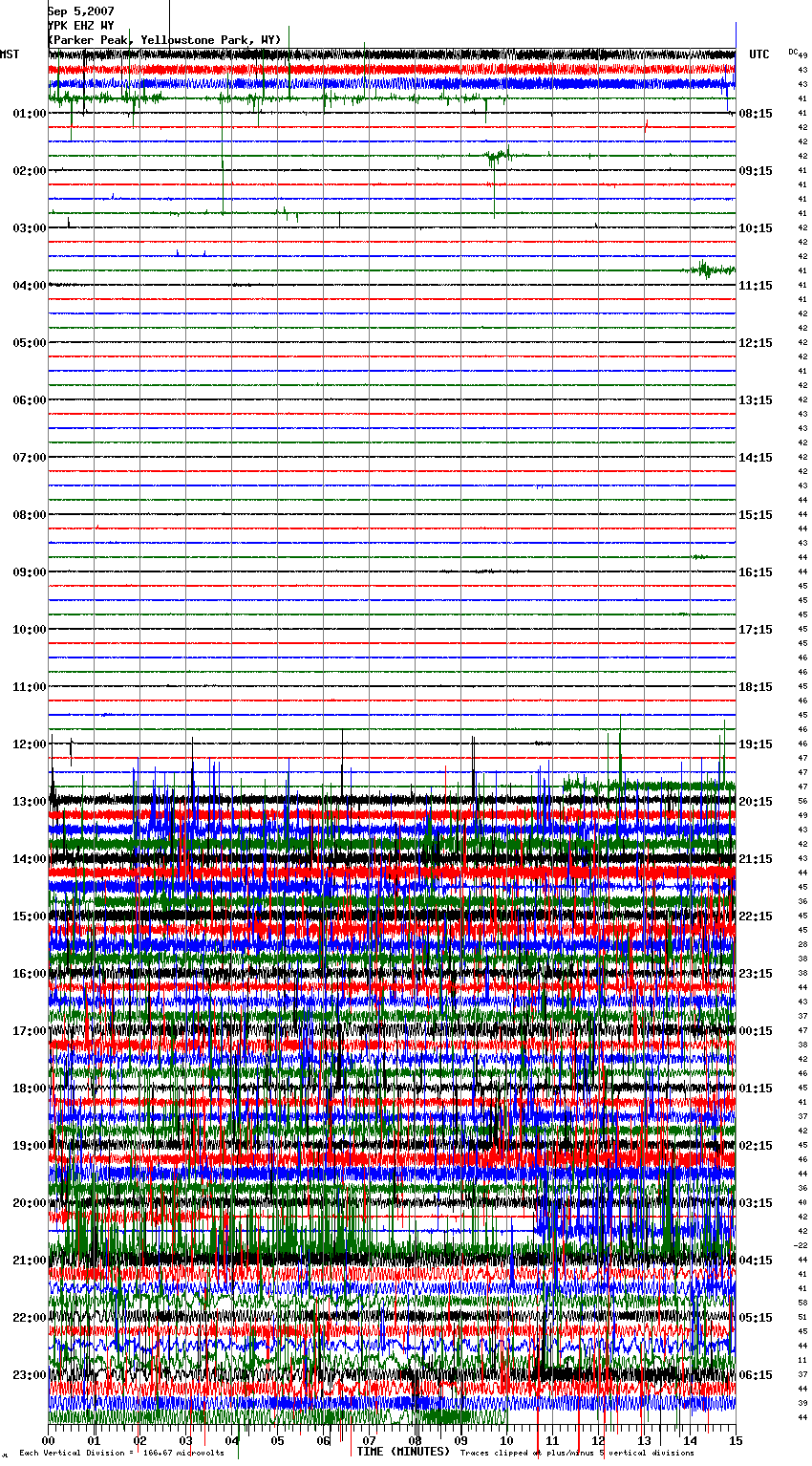Click the "03:15" UTC time label
Screen dimensions: 812x1466
756,1203
